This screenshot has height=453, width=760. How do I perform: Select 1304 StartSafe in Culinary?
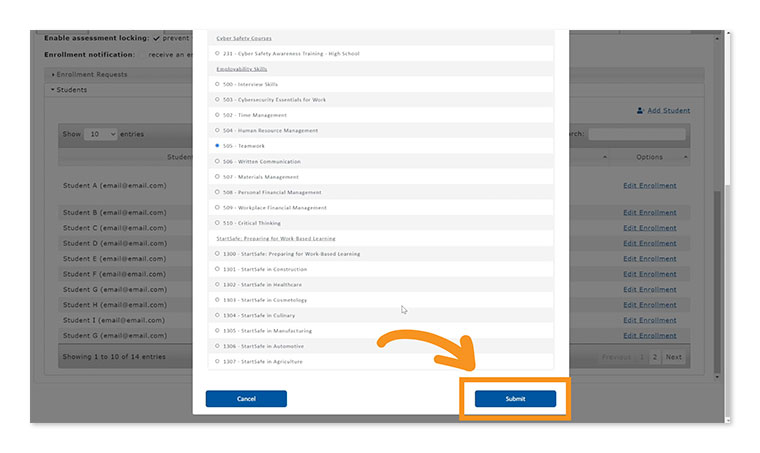click(217, 315)
